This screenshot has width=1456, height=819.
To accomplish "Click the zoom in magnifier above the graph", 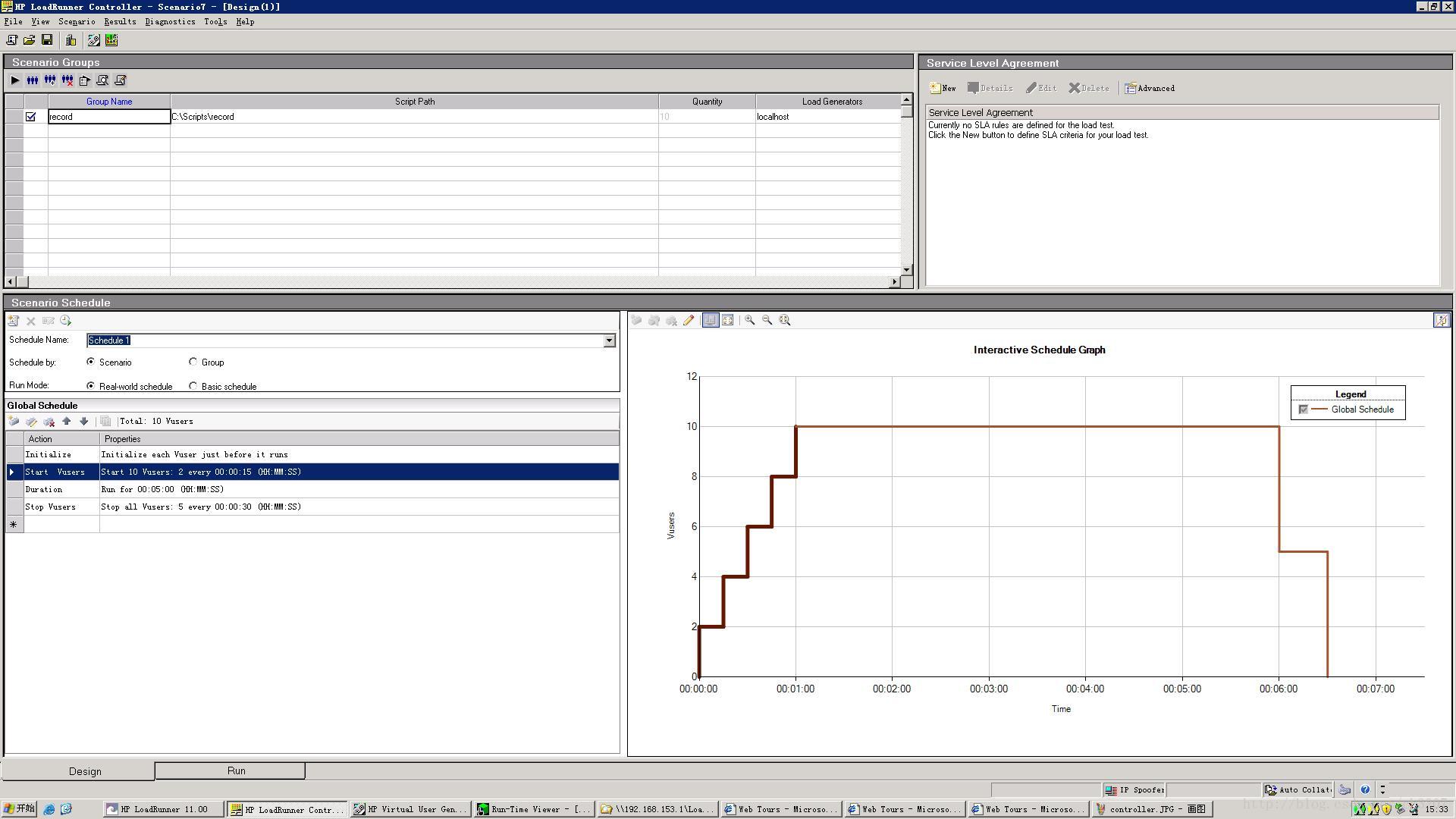I will [x=750, y=320].
